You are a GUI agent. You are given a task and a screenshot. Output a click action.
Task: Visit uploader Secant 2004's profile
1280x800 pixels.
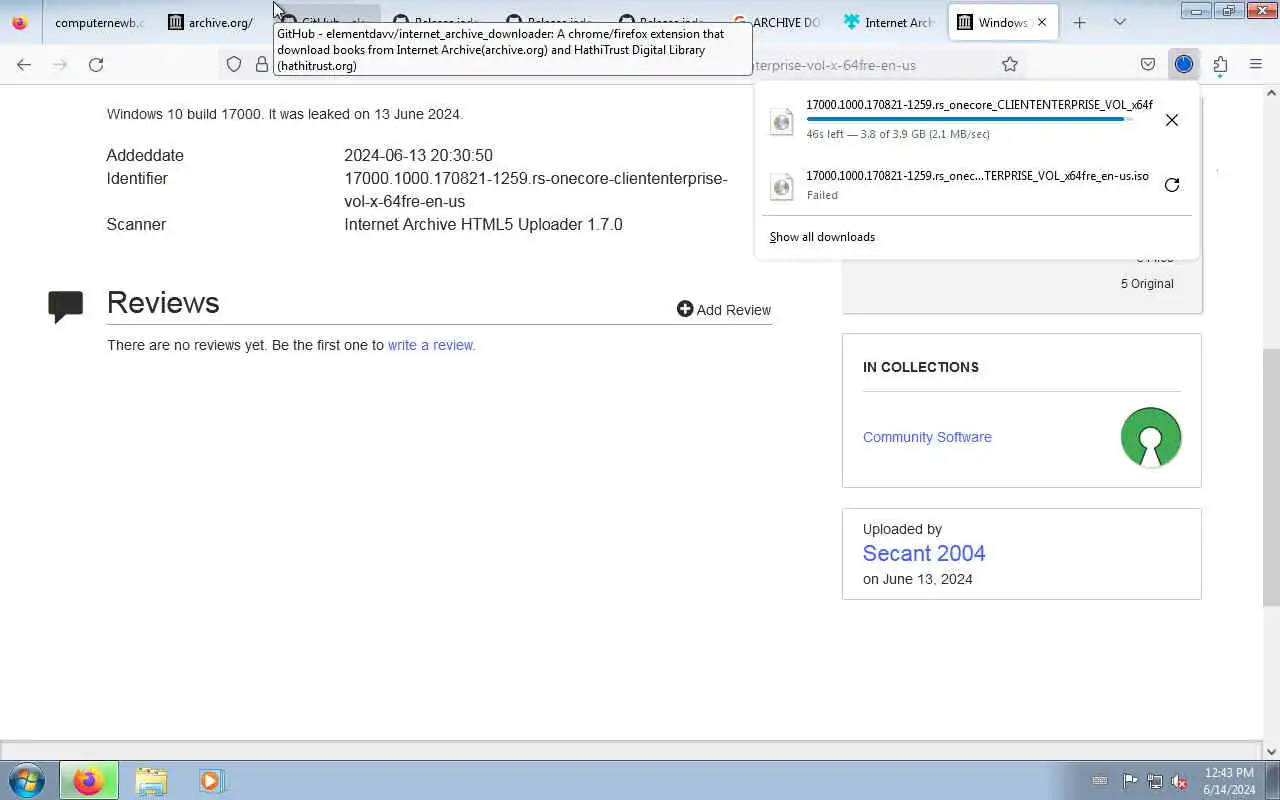tap(924, 553)
